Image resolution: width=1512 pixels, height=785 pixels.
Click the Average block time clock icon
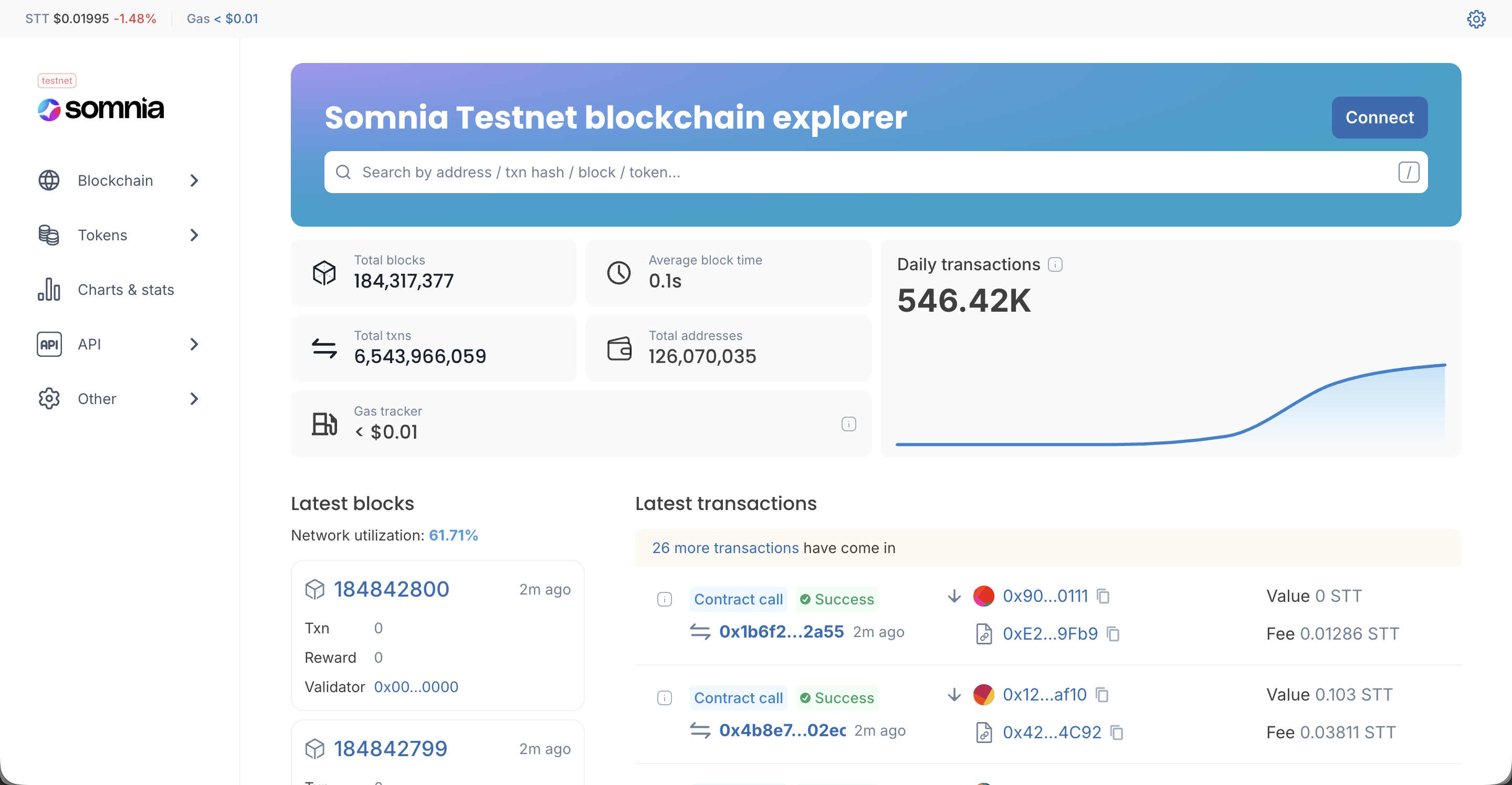coord(618,273)
